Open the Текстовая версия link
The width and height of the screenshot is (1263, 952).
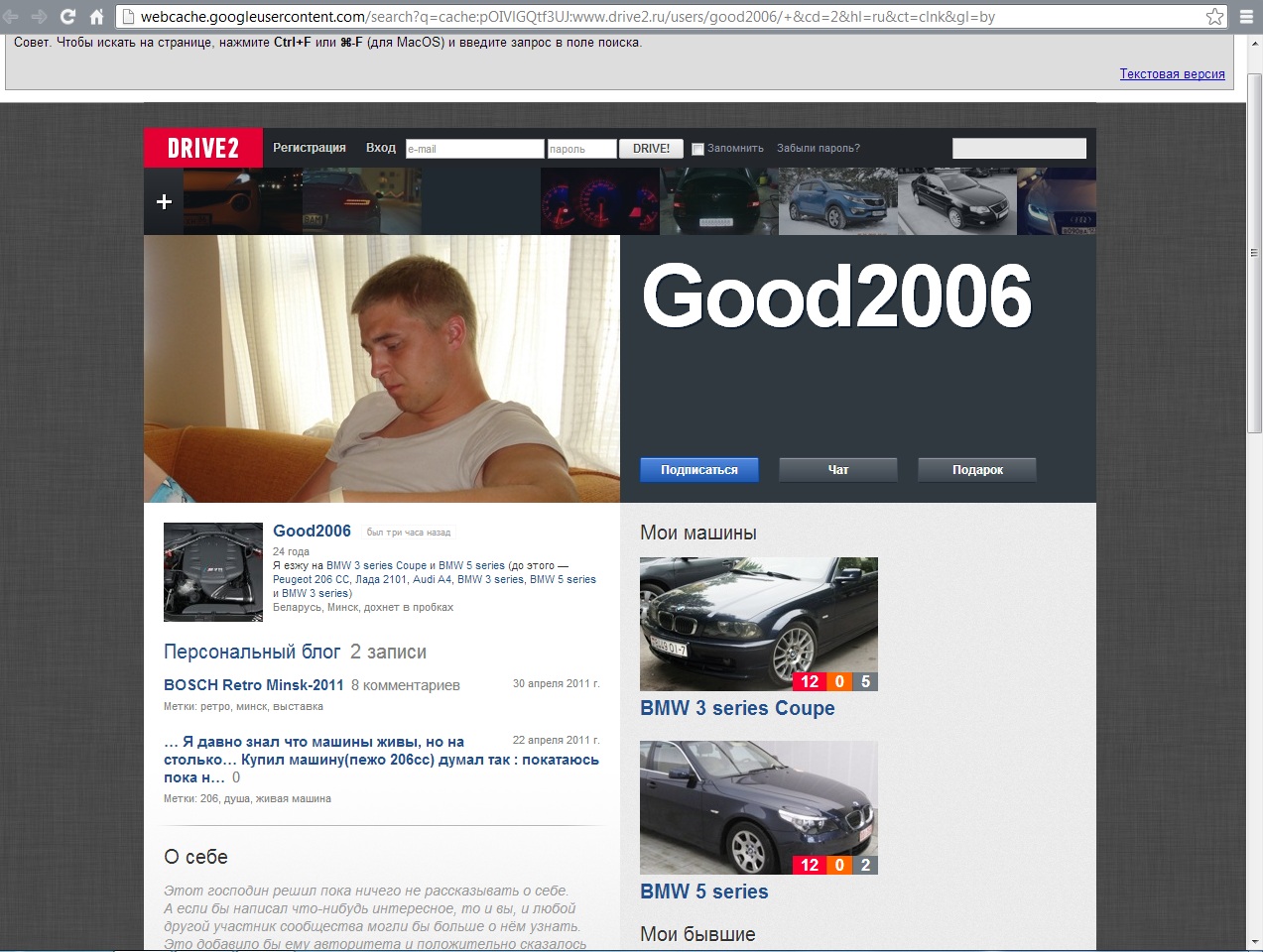click(x=1172, y=74)
